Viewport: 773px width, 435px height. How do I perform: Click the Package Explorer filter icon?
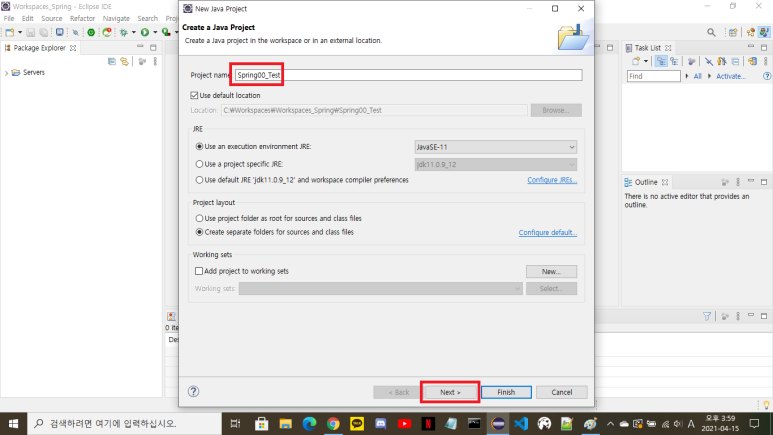[x=142, y=62]
